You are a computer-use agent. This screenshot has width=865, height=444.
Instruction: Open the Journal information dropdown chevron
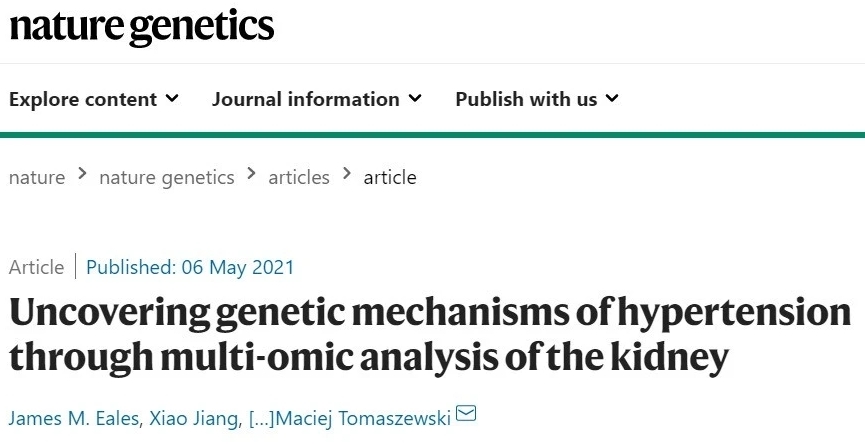tap(415, 99)
